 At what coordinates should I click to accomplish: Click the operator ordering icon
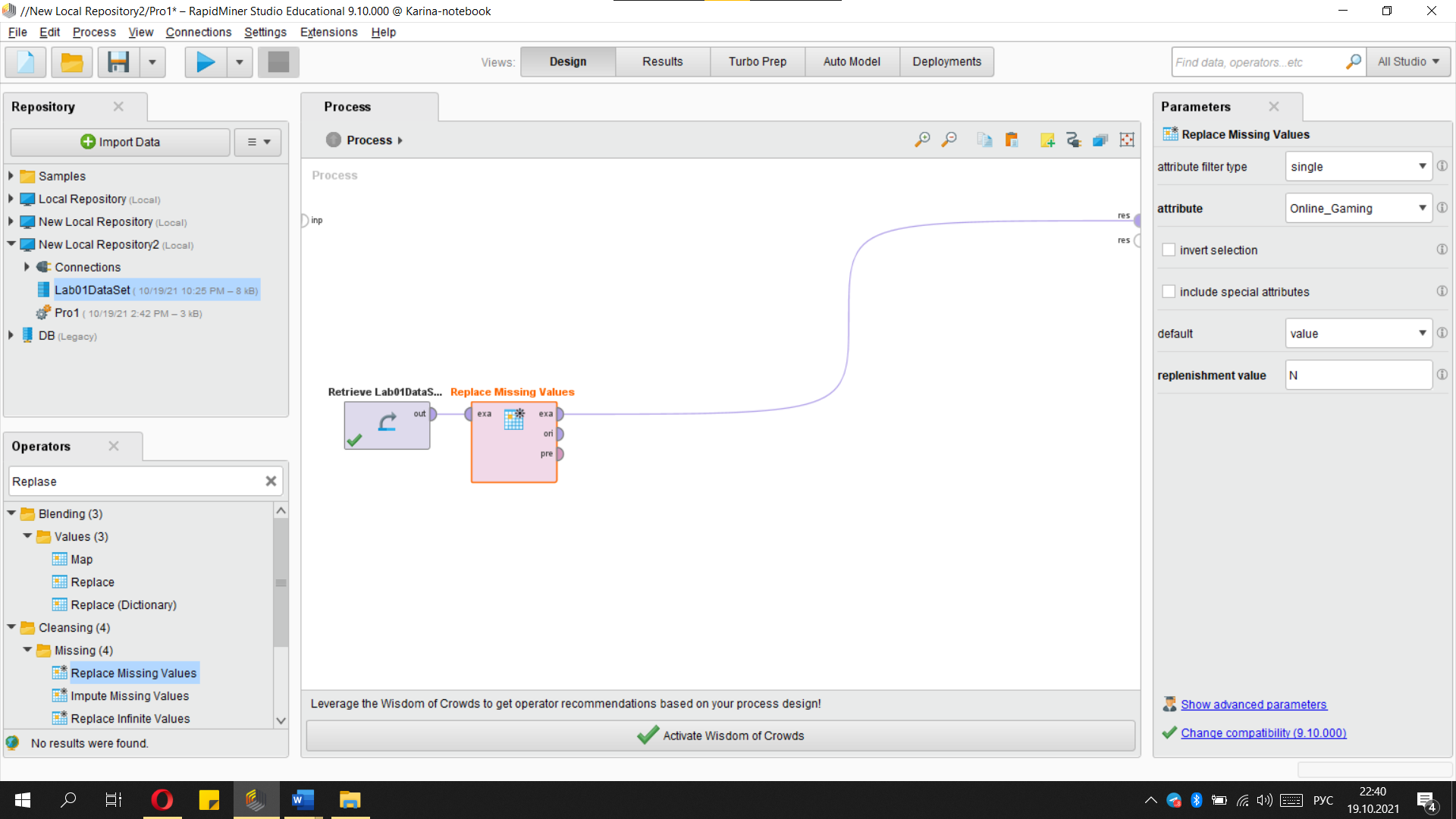[x=1100, y=140]
